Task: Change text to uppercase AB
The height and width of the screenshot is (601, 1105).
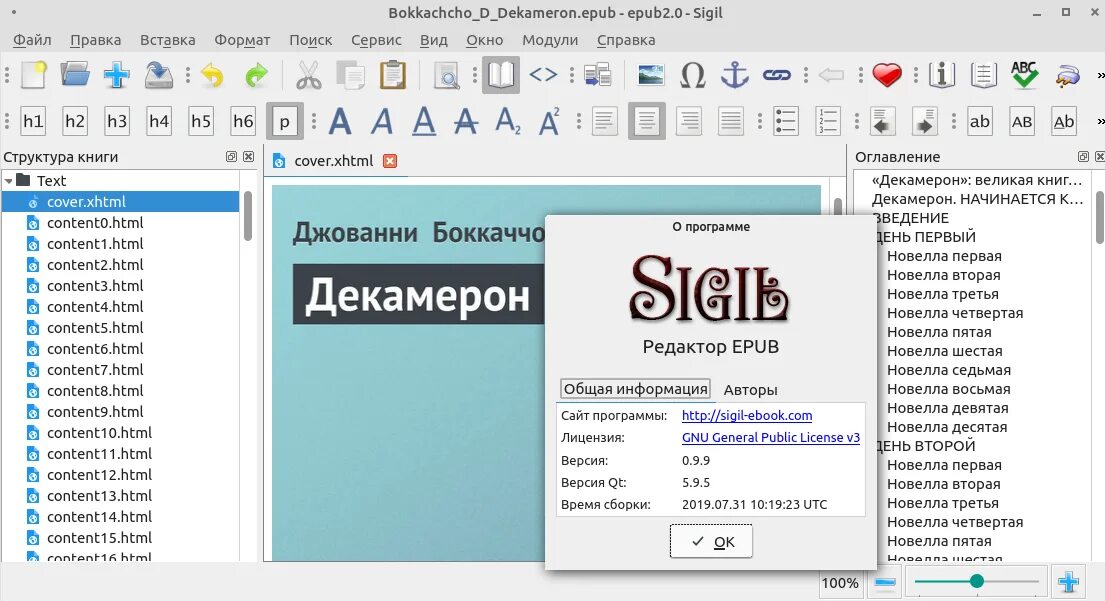Action: click(x=1022, y=121)
